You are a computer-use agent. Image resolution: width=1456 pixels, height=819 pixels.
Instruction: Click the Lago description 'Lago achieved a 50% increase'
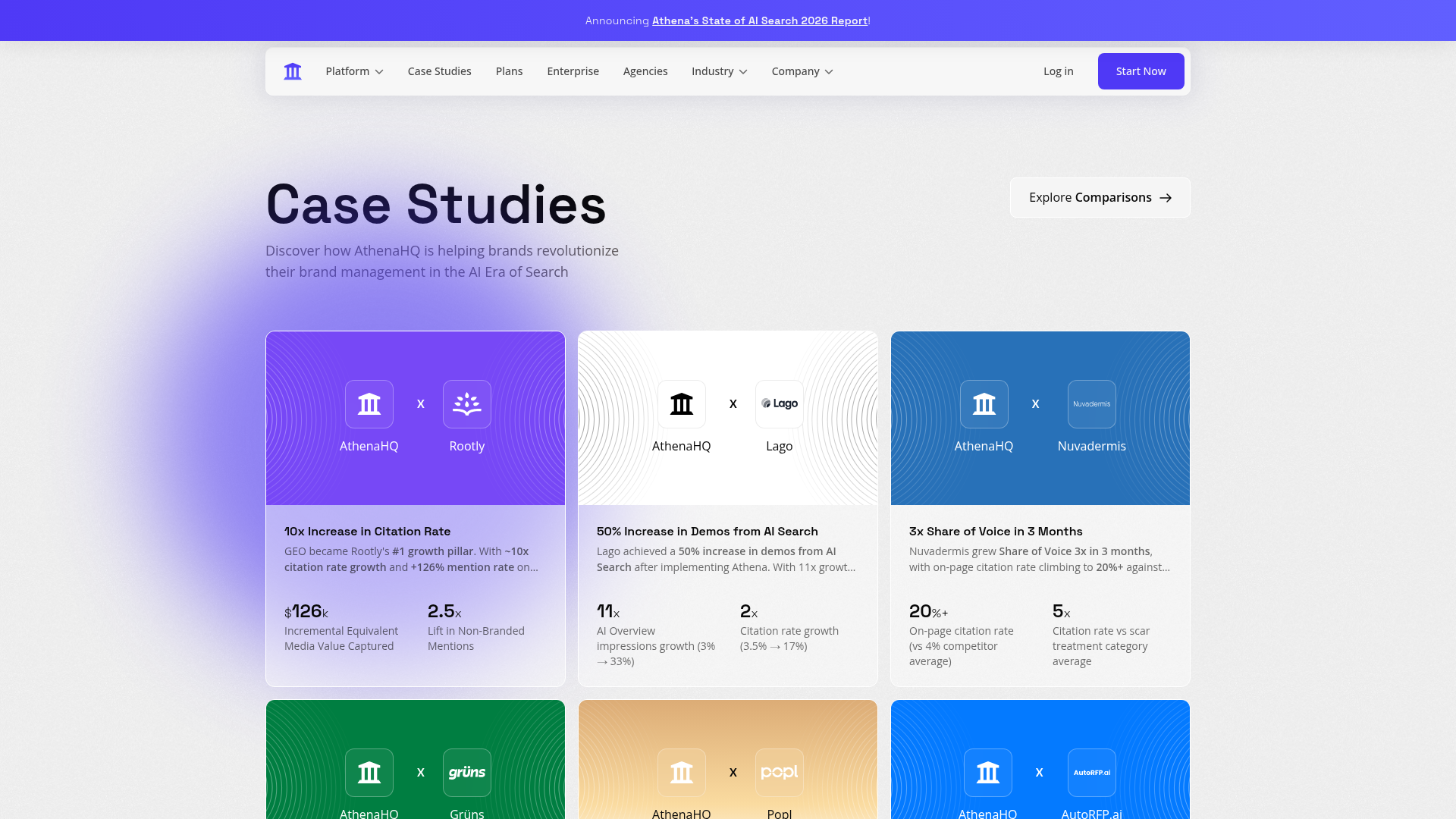(726, 559)
